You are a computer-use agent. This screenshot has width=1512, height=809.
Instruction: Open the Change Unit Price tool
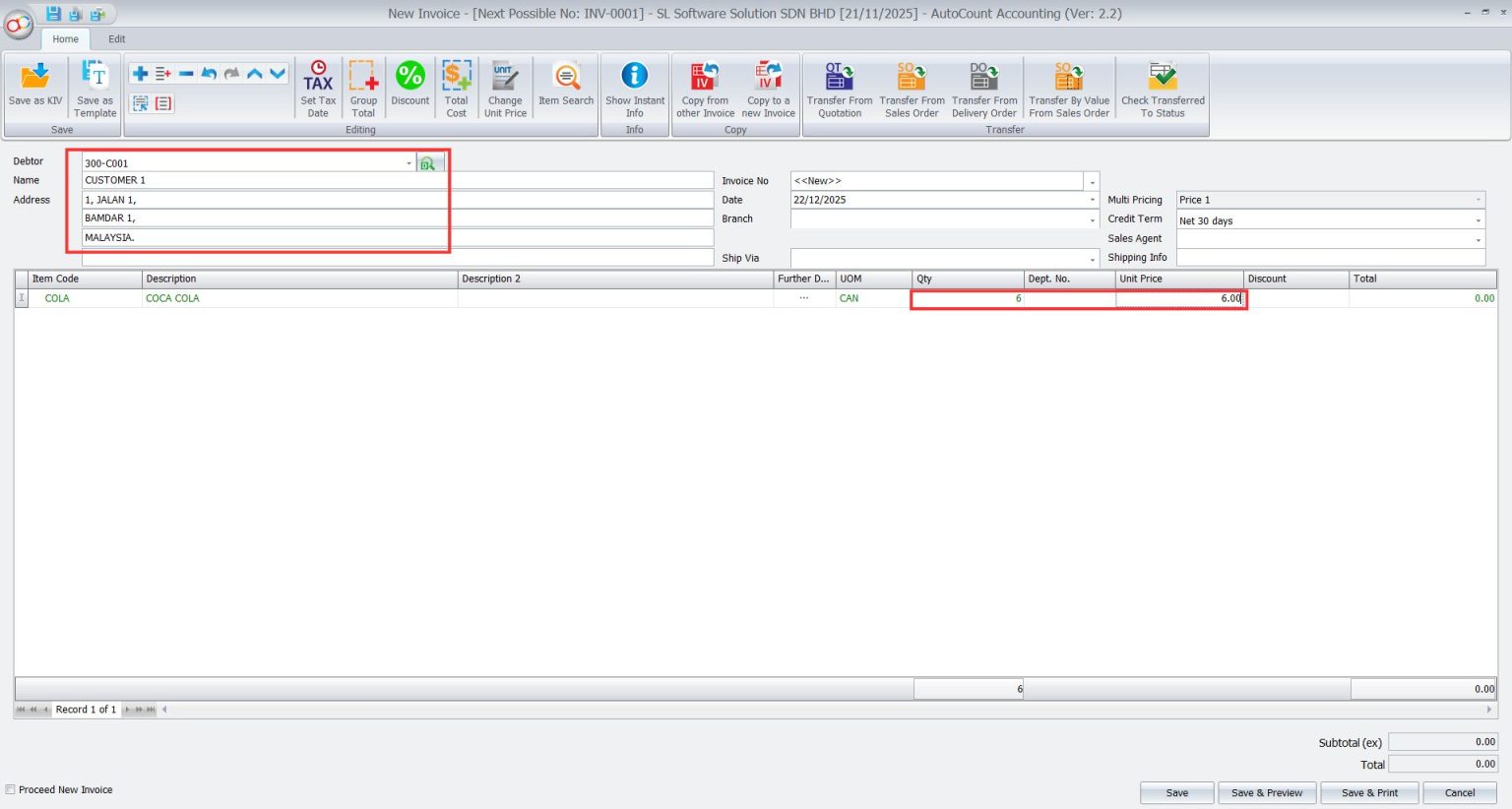(x=505, y=87)
